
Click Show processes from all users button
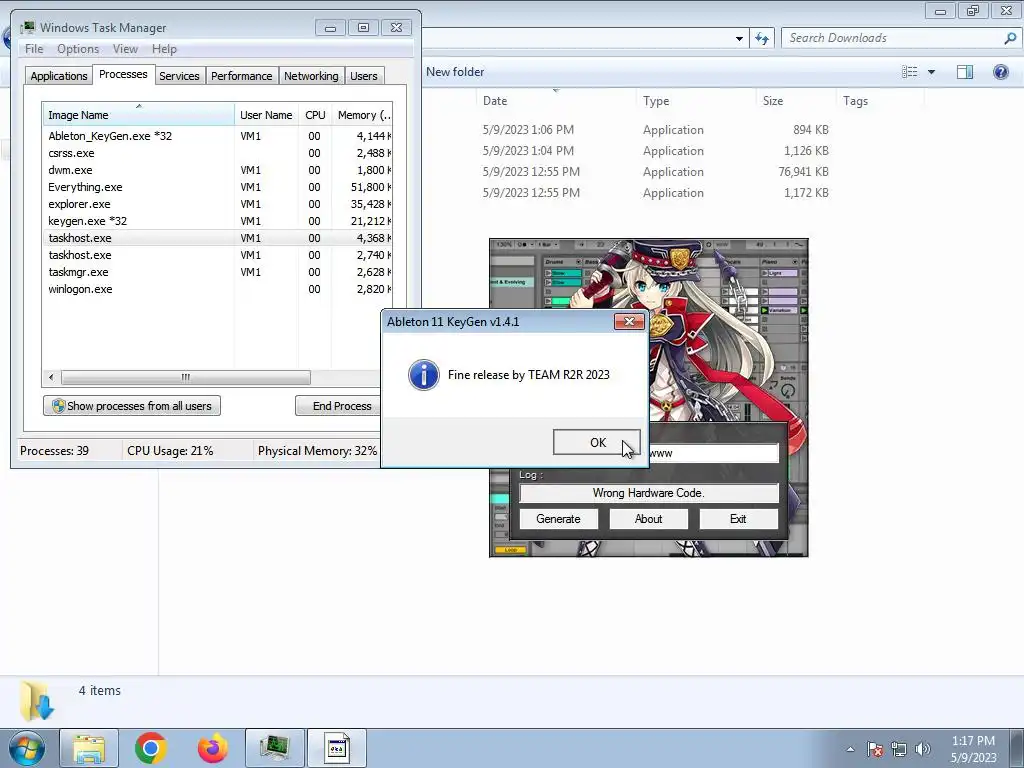click(132, 406)
